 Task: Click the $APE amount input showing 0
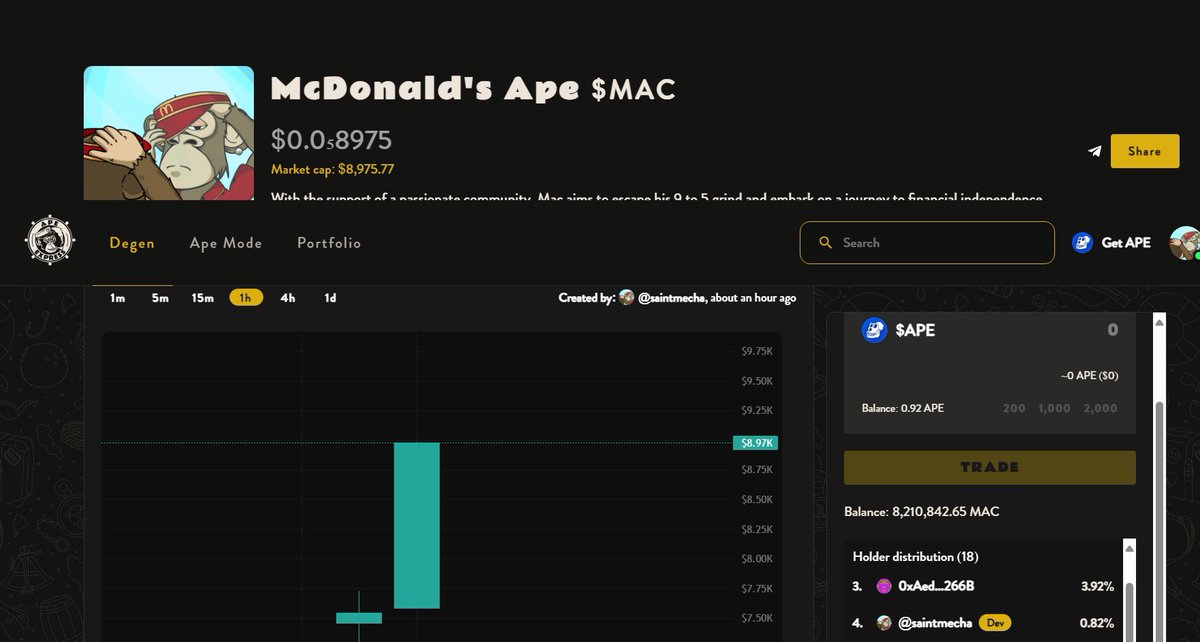pyautogui.click(x=1112, y=330)
